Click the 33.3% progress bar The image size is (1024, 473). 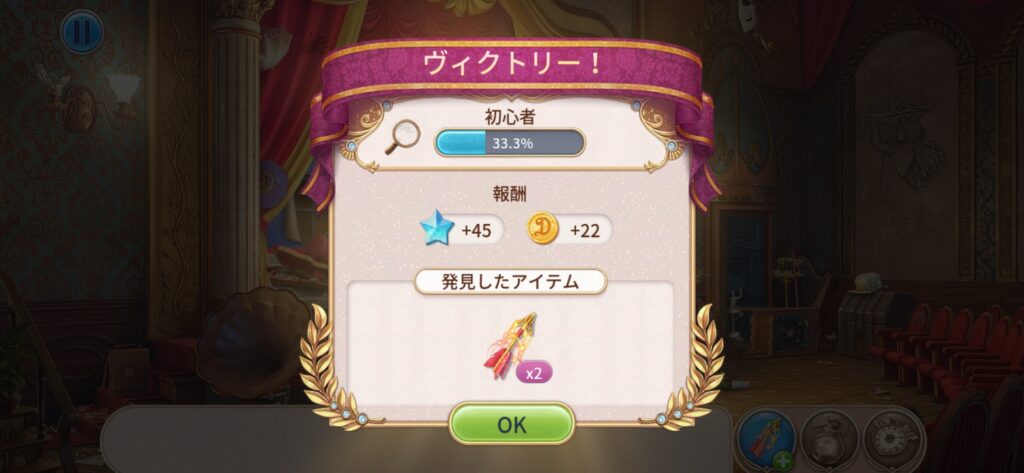tap(509, 142)
